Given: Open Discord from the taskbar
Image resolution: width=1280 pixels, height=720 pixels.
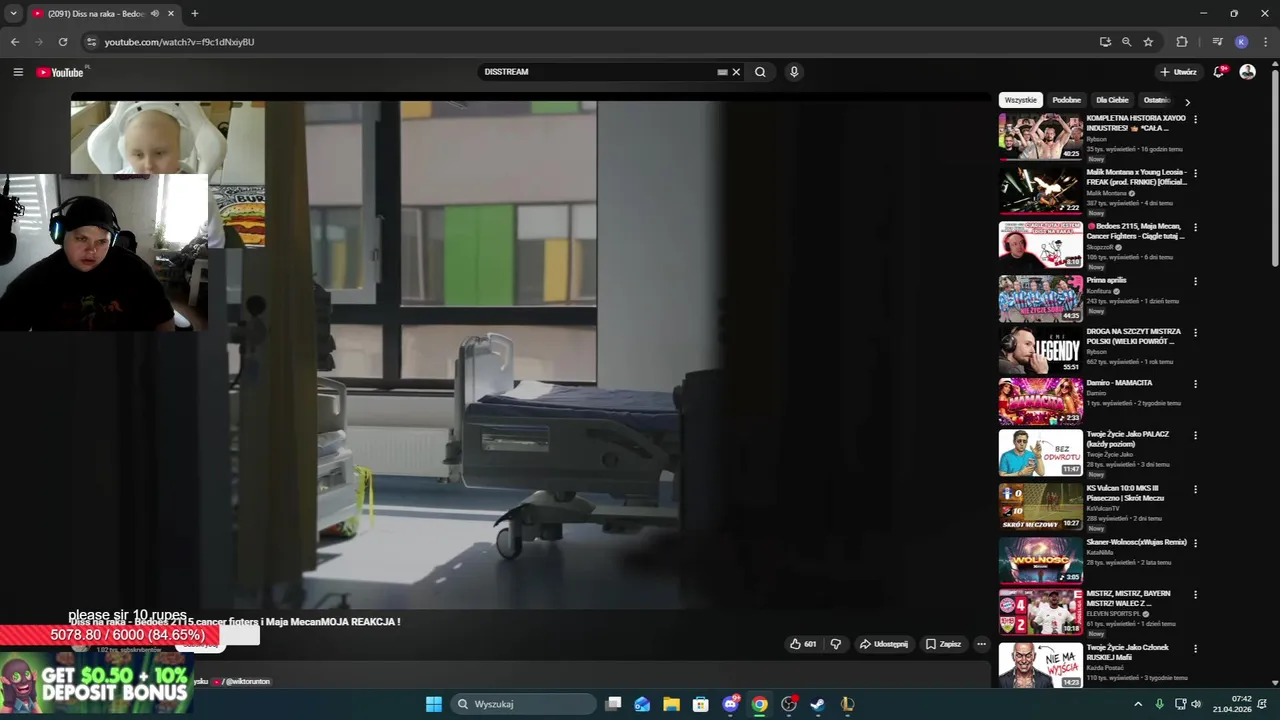Looking at the screenshot, I should (x=731, y=704).
